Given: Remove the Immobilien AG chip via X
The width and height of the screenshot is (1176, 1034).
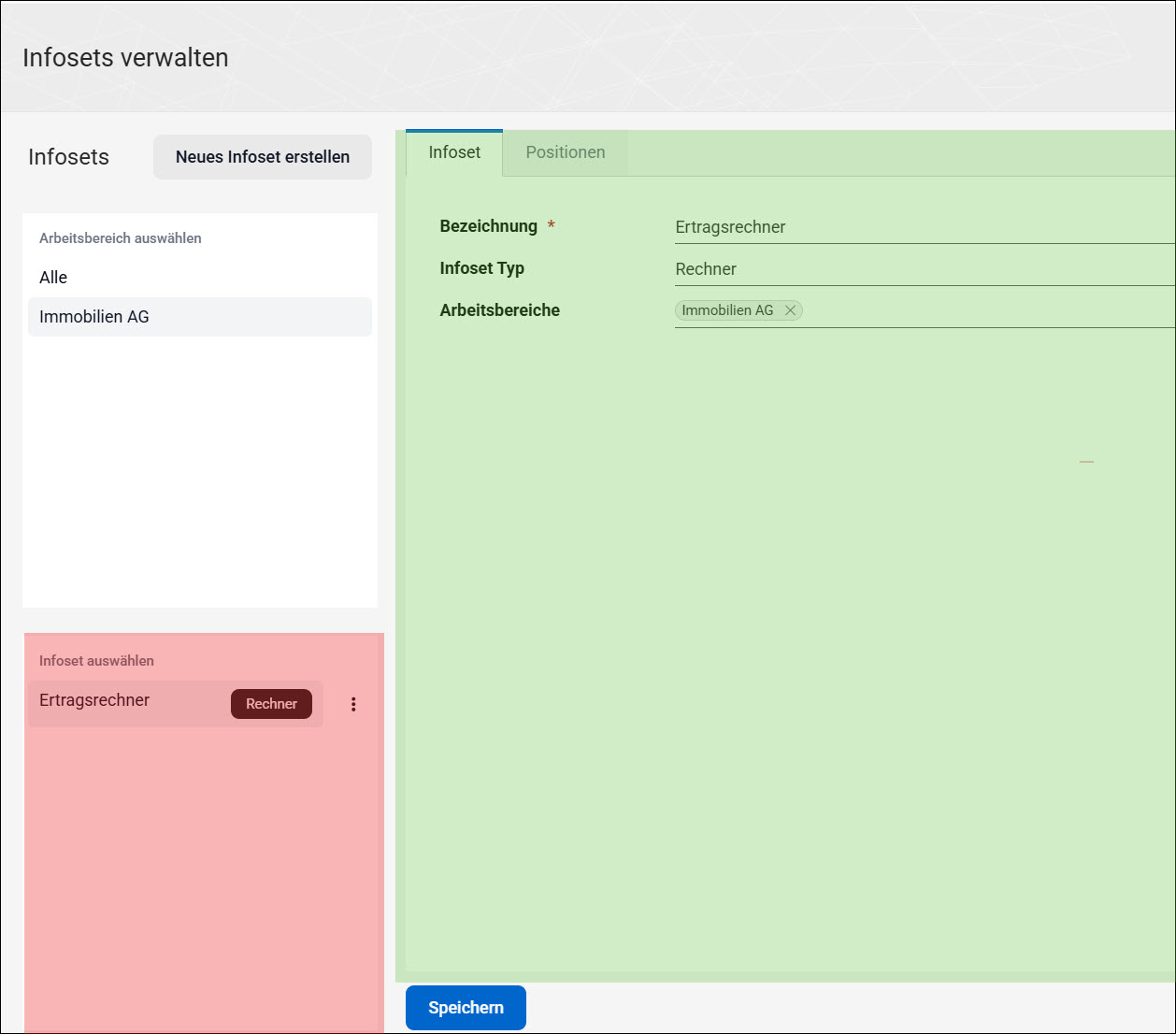Looking at the screenshot, I should tap(790, 310).
